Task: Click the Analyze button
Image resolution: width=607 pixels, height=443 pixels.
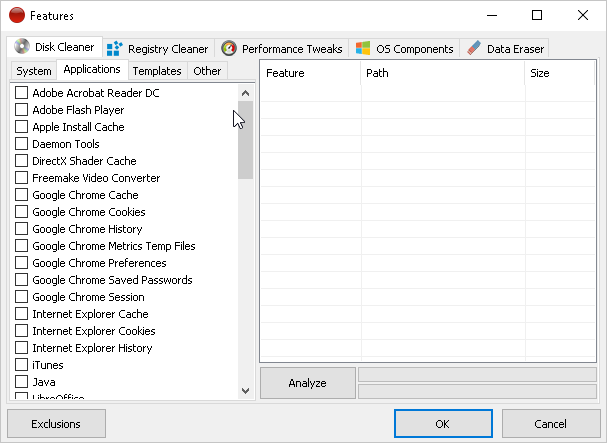Action: tap(308, 383)
